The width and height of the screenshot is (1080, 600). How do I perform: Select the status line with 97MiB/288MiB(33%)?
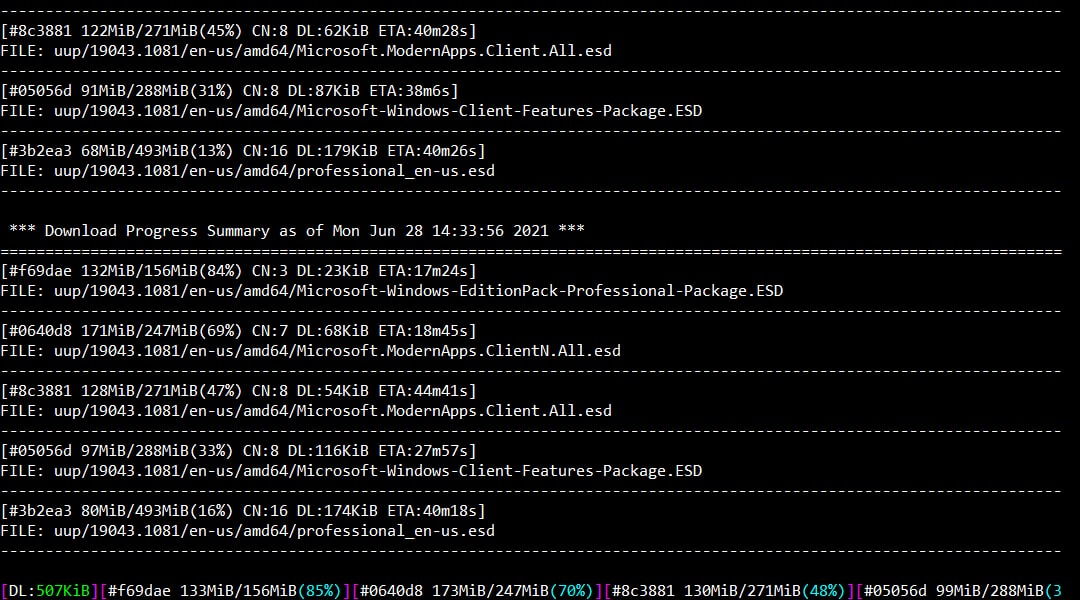tap(238, 451)
